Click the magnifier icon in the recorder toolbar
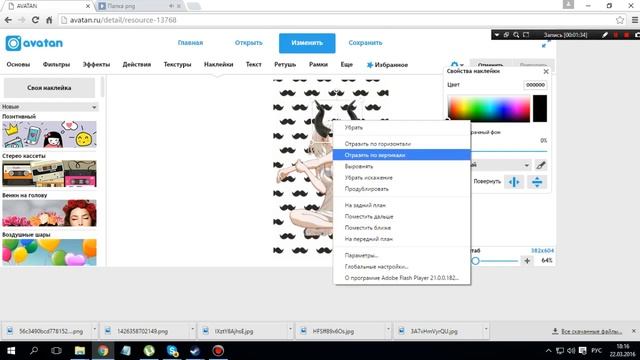The image size is (640, 360). tap(516, 35)
